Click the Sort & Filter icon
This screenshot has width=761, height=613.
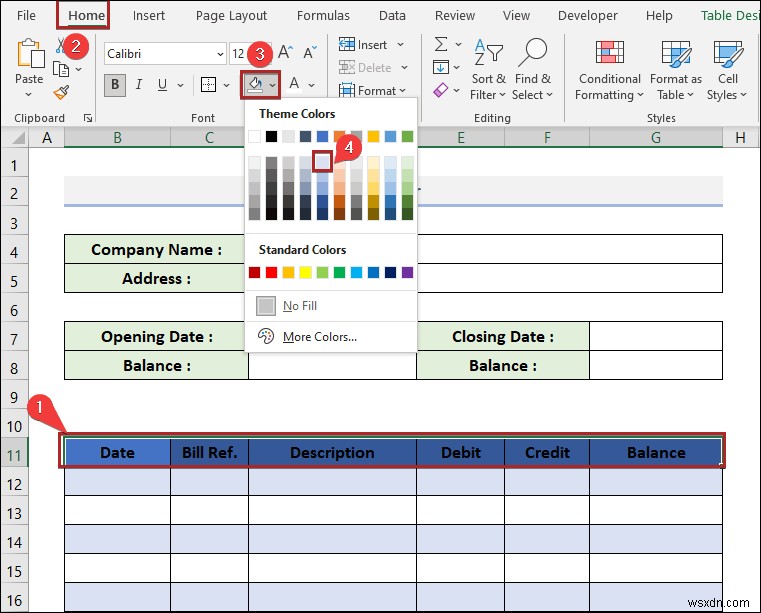pyautogui.click(x=488, y=51)
